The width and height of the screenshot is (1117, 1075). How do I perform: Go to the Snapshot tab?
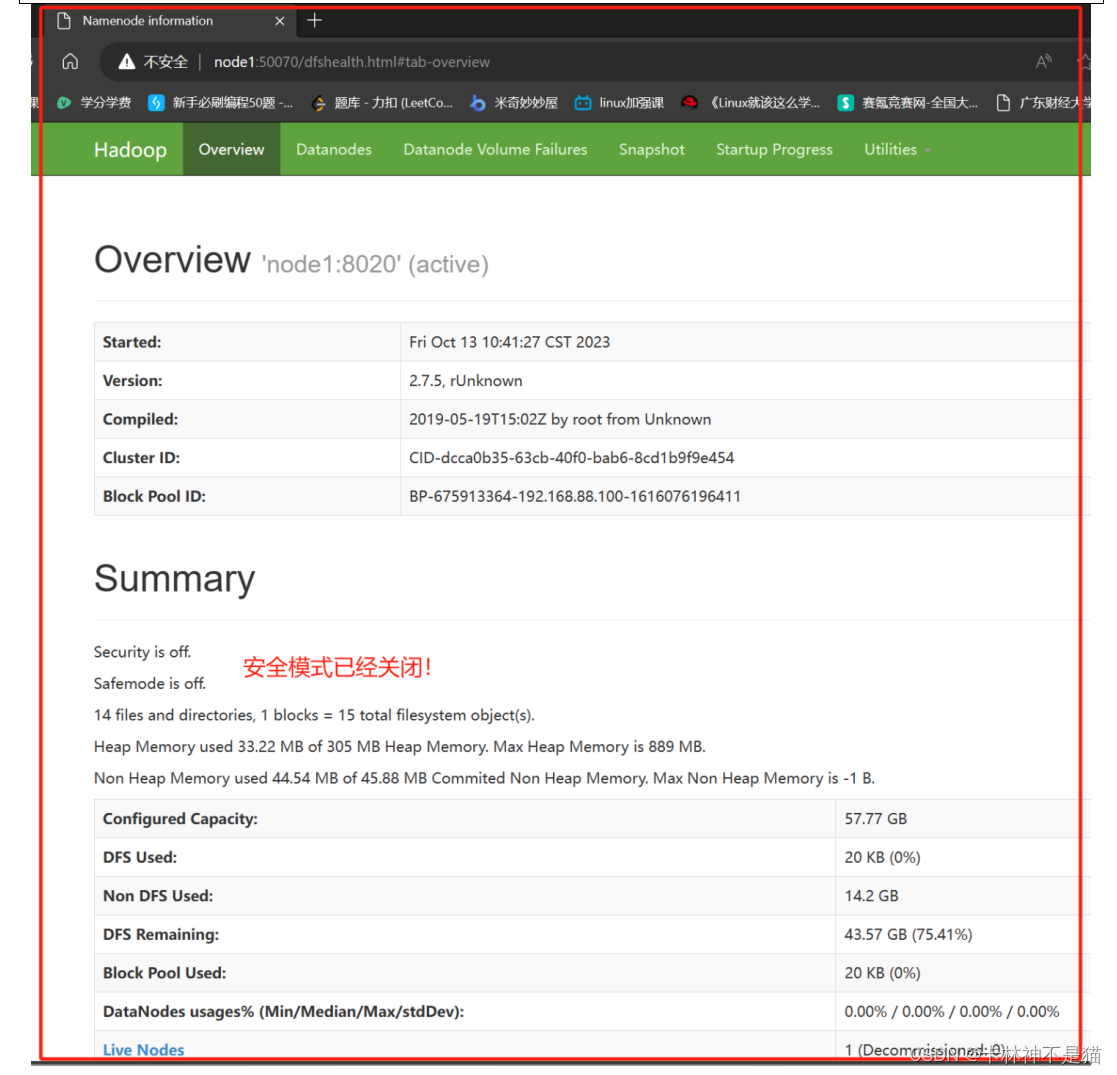point(652,150)
